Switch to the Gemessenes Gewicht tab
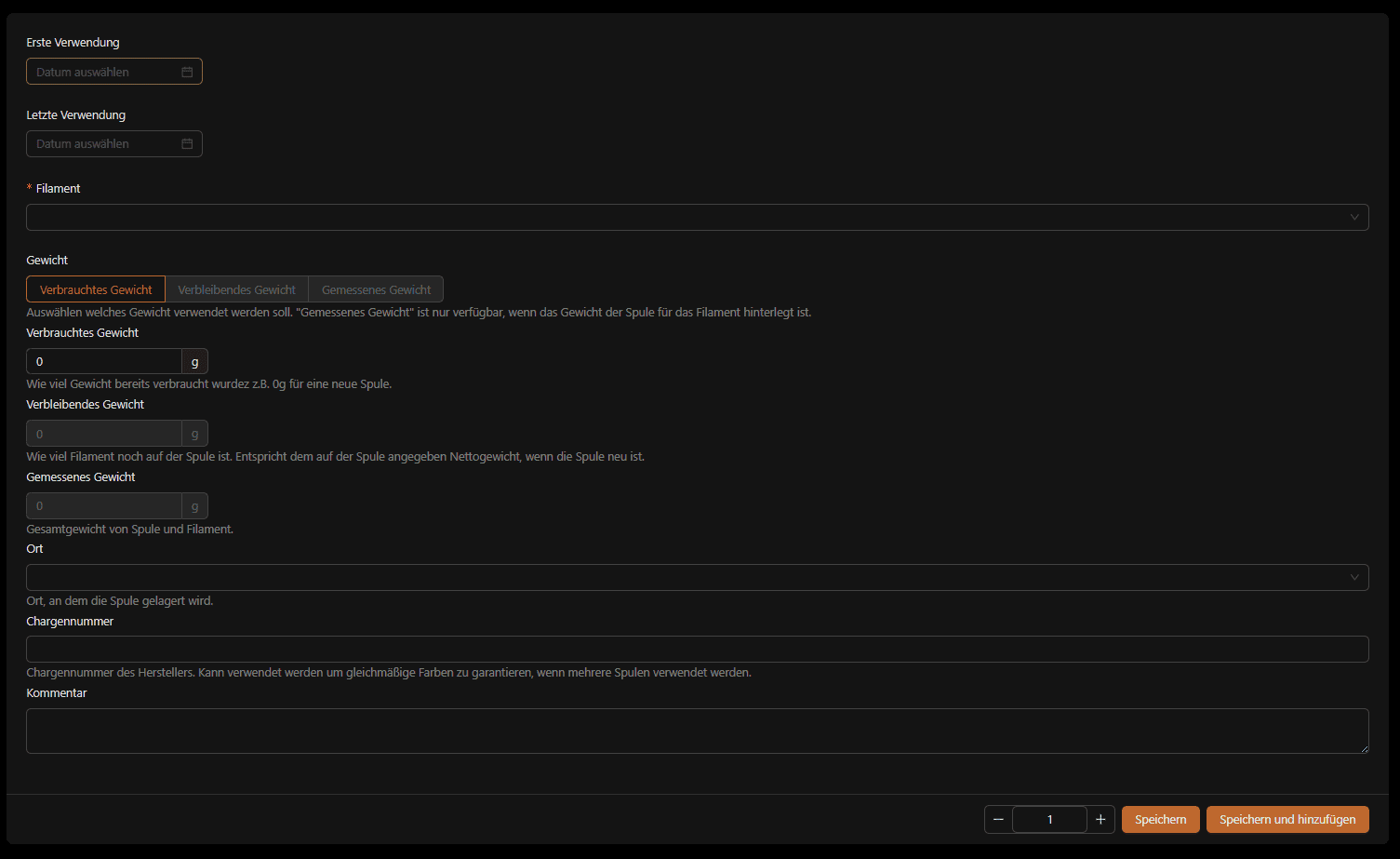Screen dimensions: 1400x859 [x=376, y=289]
